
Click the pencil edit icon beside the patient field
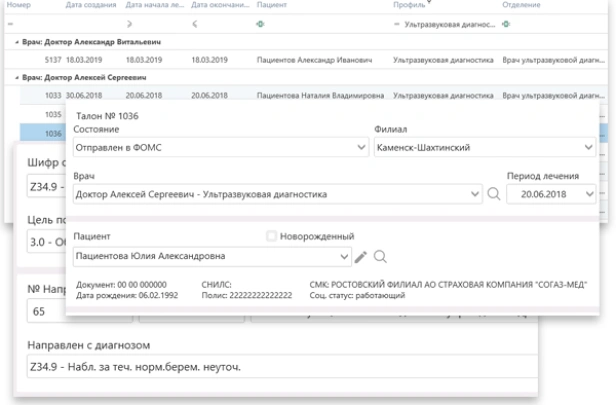[361, 256]
